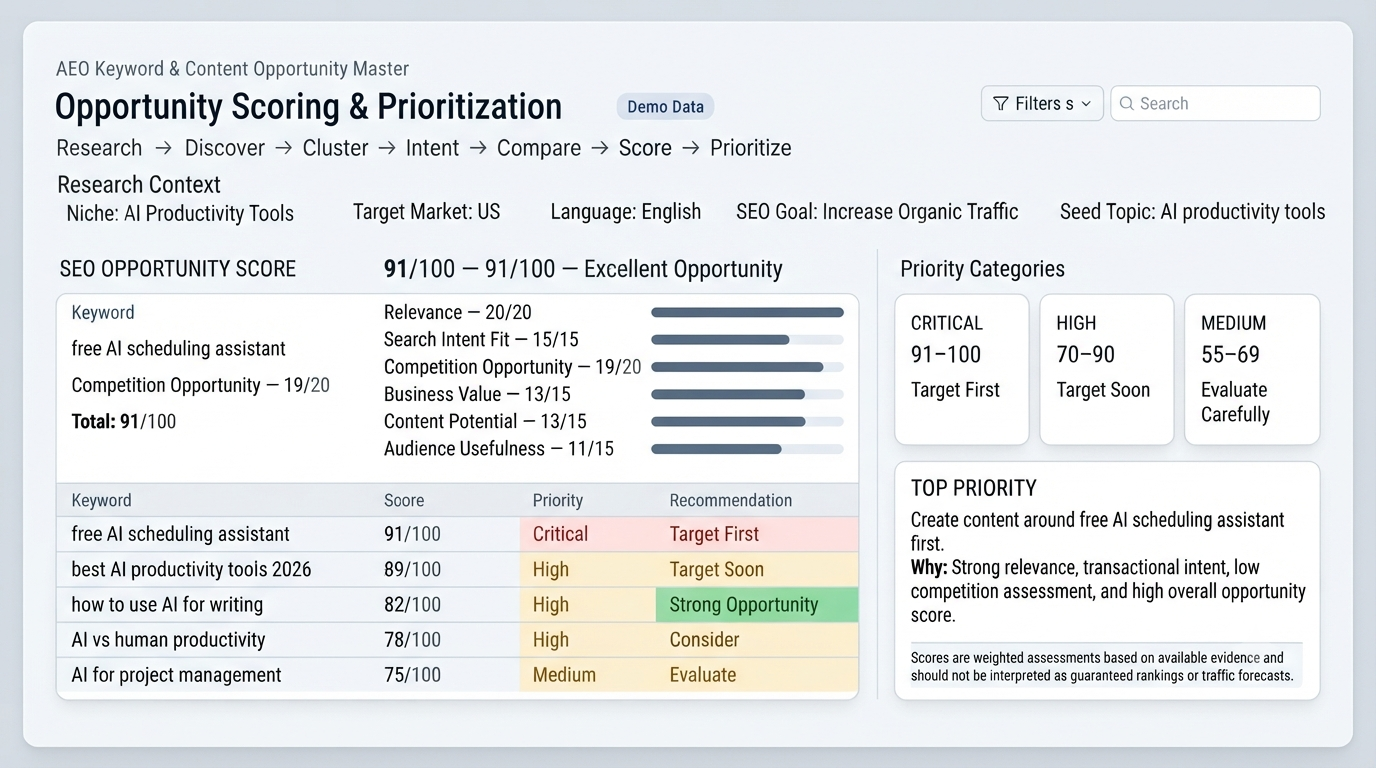Viewport: 1376px width, 768px height.
Task: Click into the Search field
Action: tap(1215, 103)
